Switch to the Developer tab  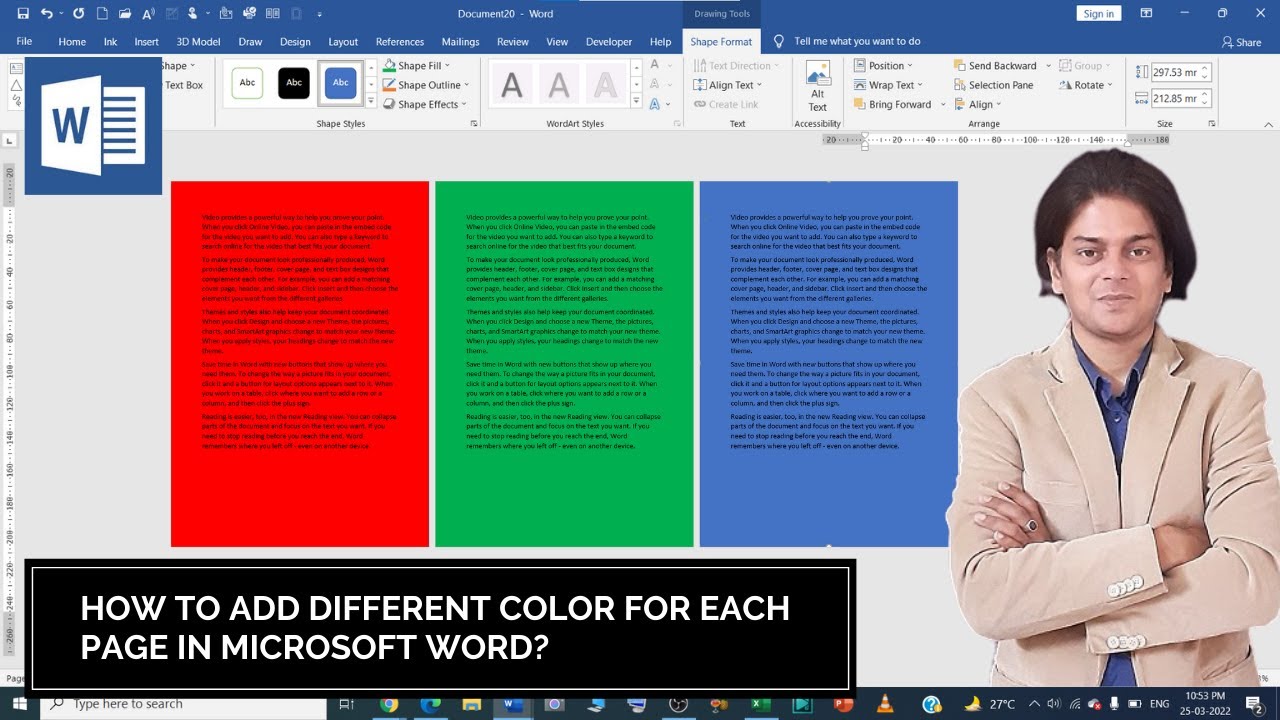(x=609, y=42)
